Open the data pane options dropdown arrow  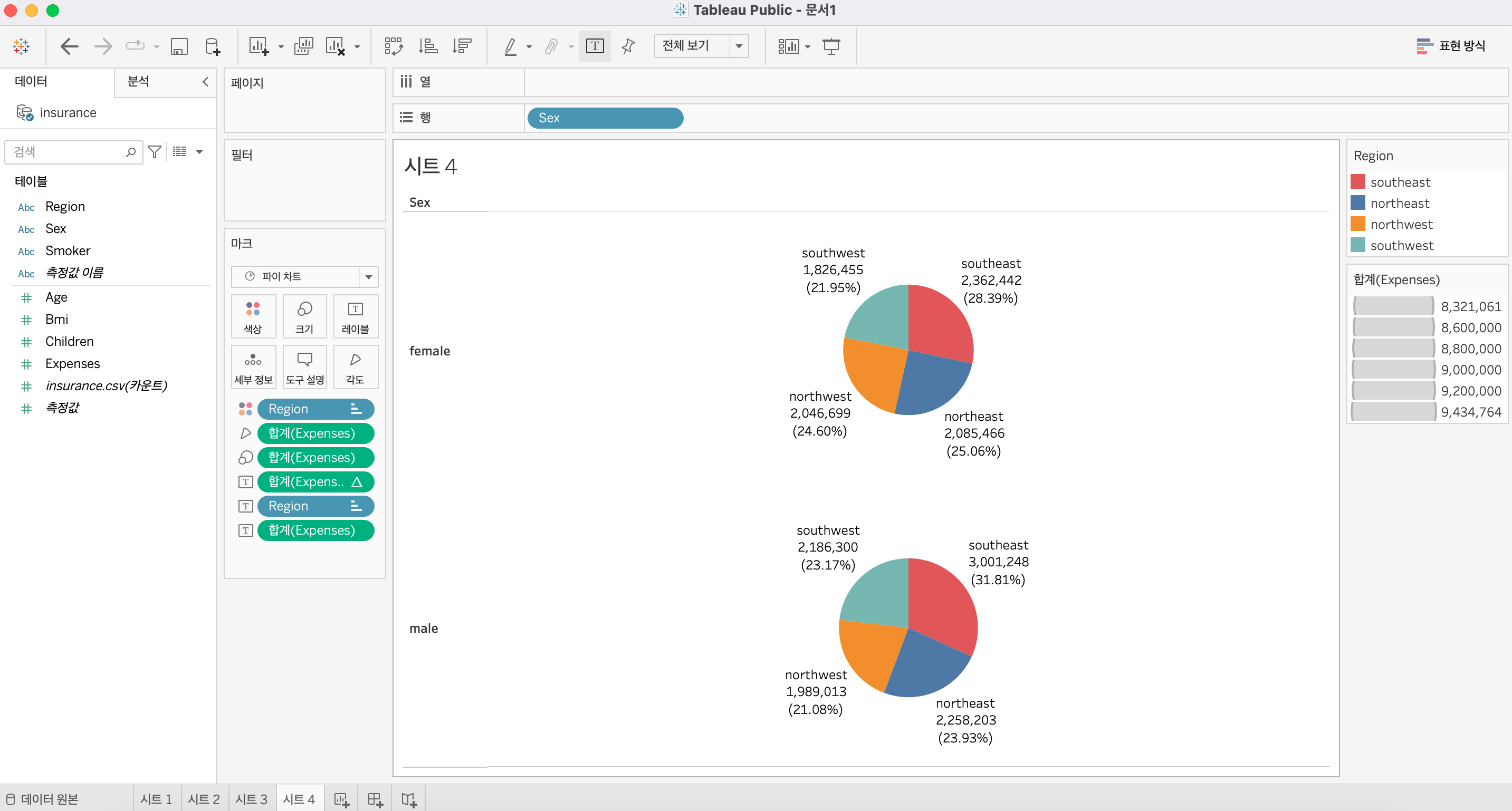pyautogui.click(x=199, y=152)
